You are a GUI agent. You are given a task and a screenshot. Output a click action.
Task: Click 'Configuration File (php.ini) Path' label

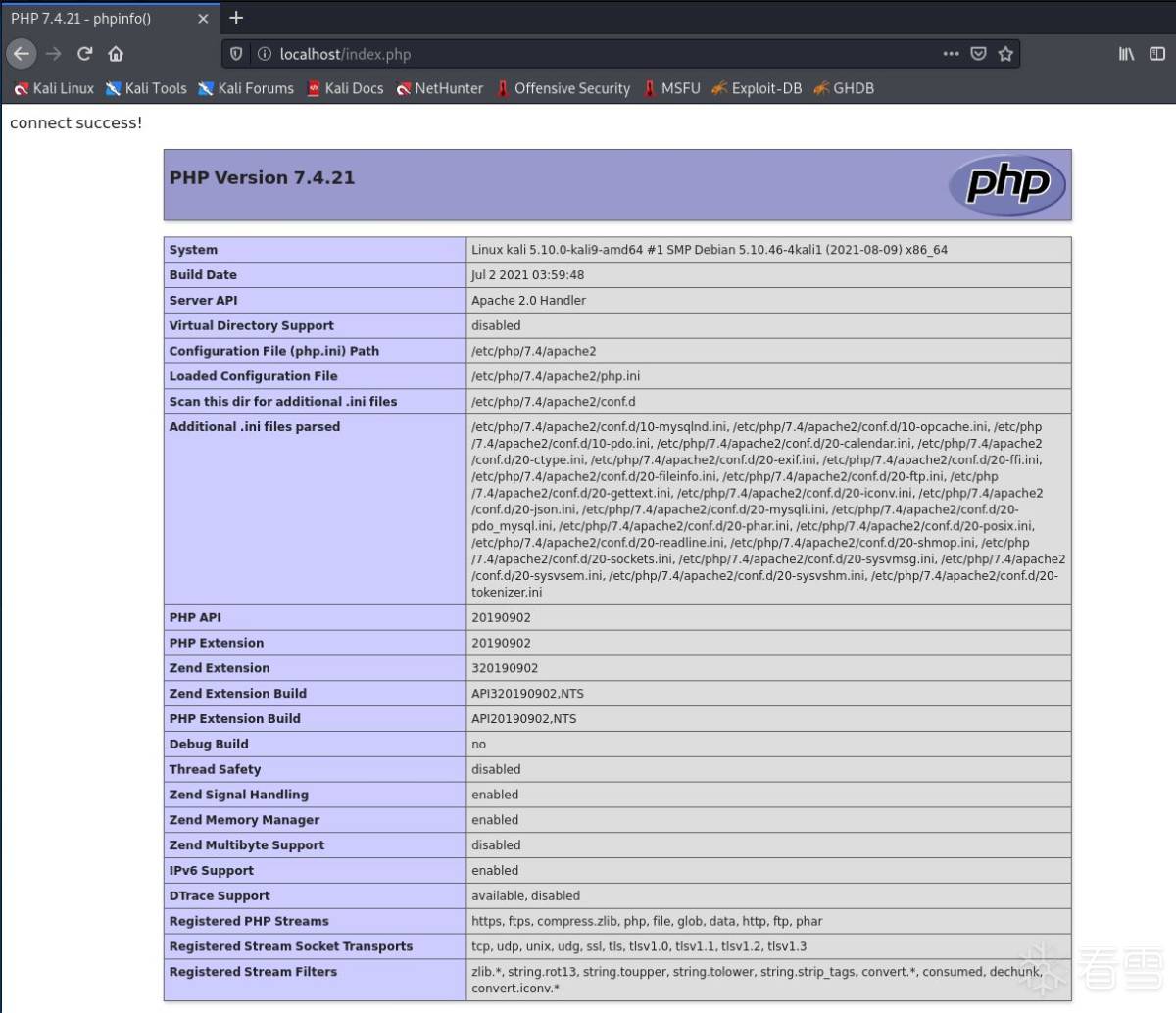273,351
